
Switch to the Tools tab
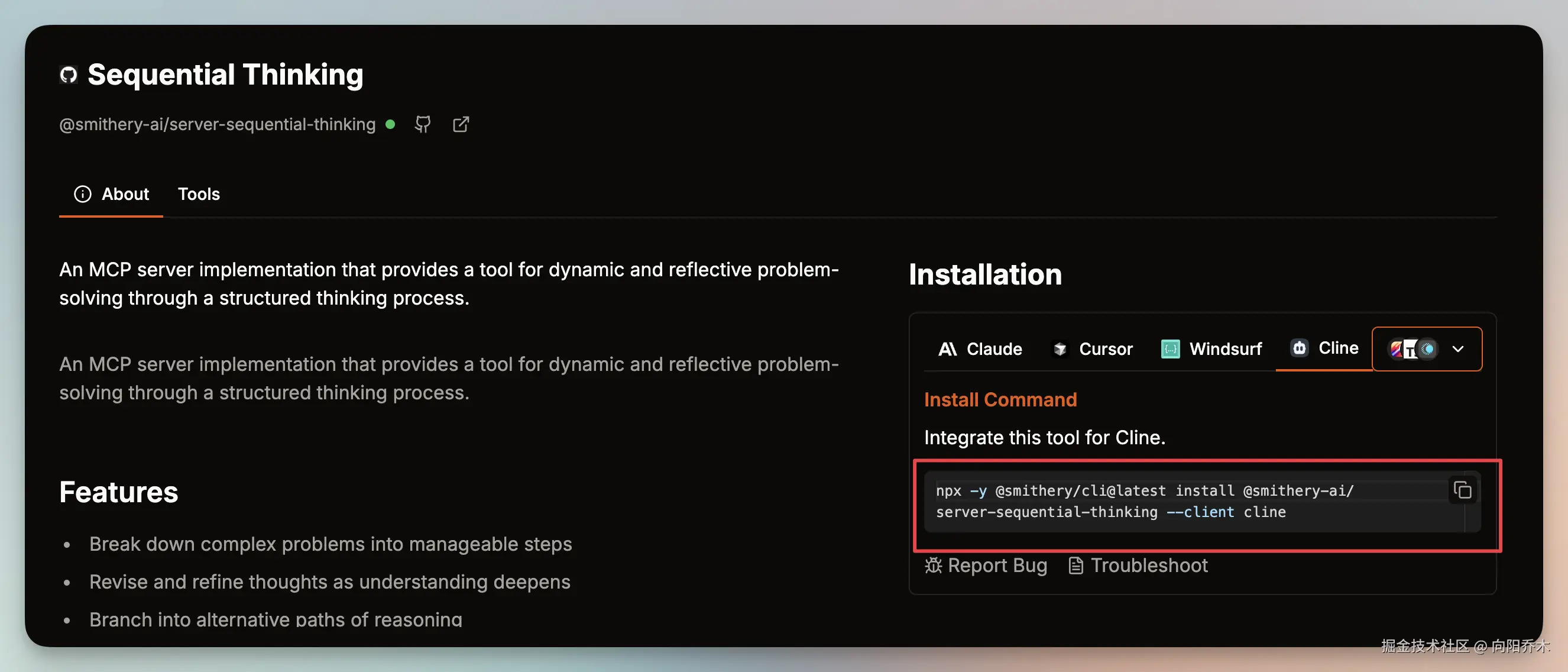pos(199,194)
